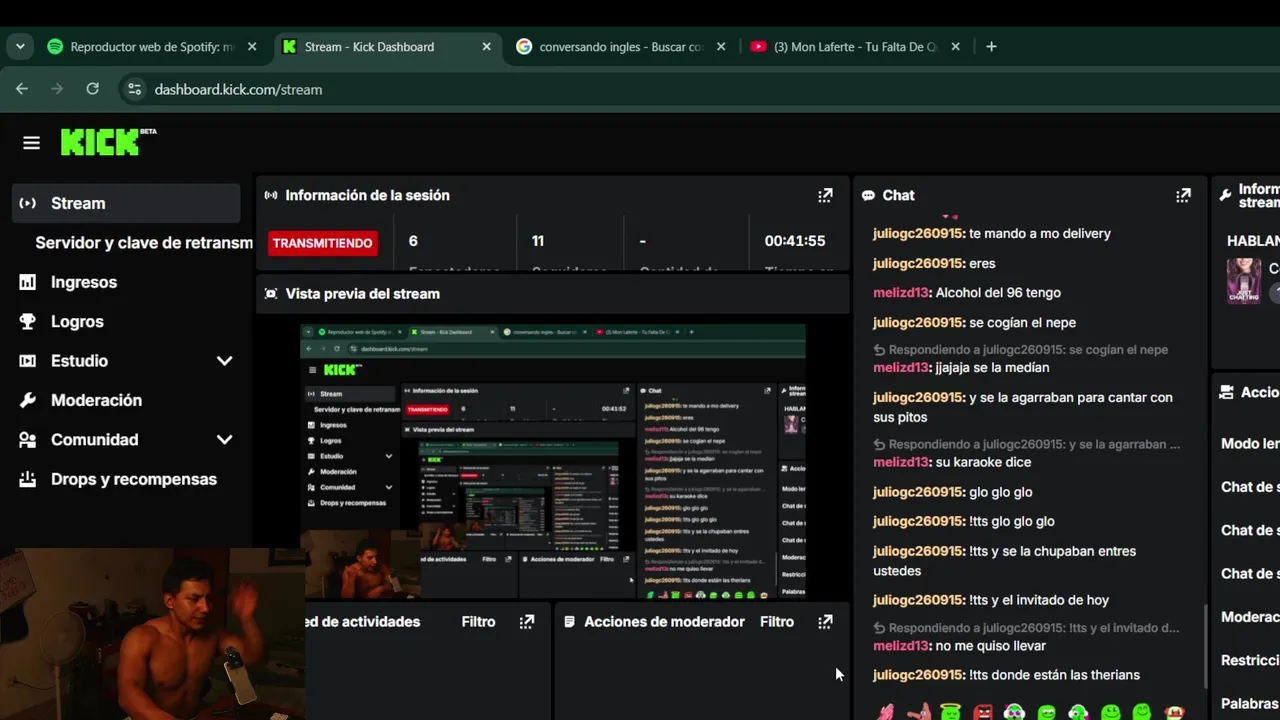The height and width of the screenshot is (720, 1280).
Task: Click the chat message 'glo glo glo'
Action: pos(1001,492)
